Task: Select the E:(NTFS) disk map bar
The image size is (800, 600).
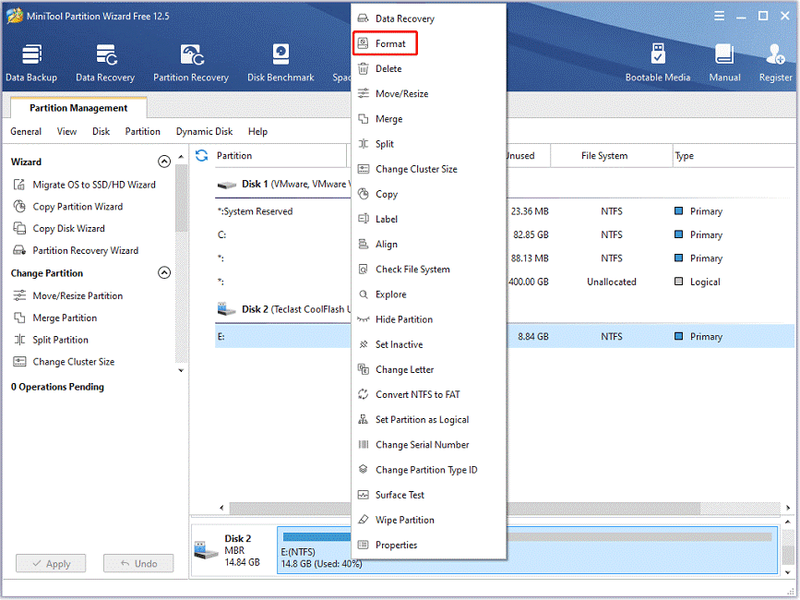Action: (x=528, y=550)
